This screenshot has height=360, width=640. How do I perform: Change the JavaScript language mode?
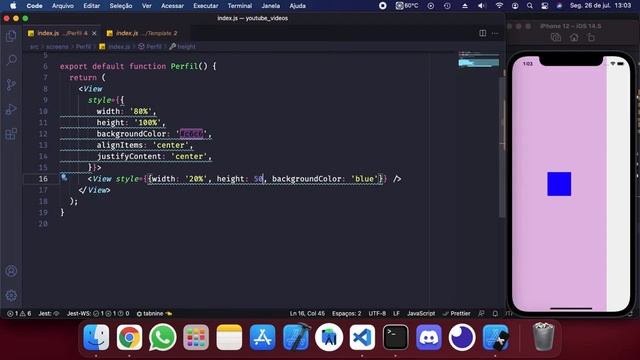[x=421, y=313]
